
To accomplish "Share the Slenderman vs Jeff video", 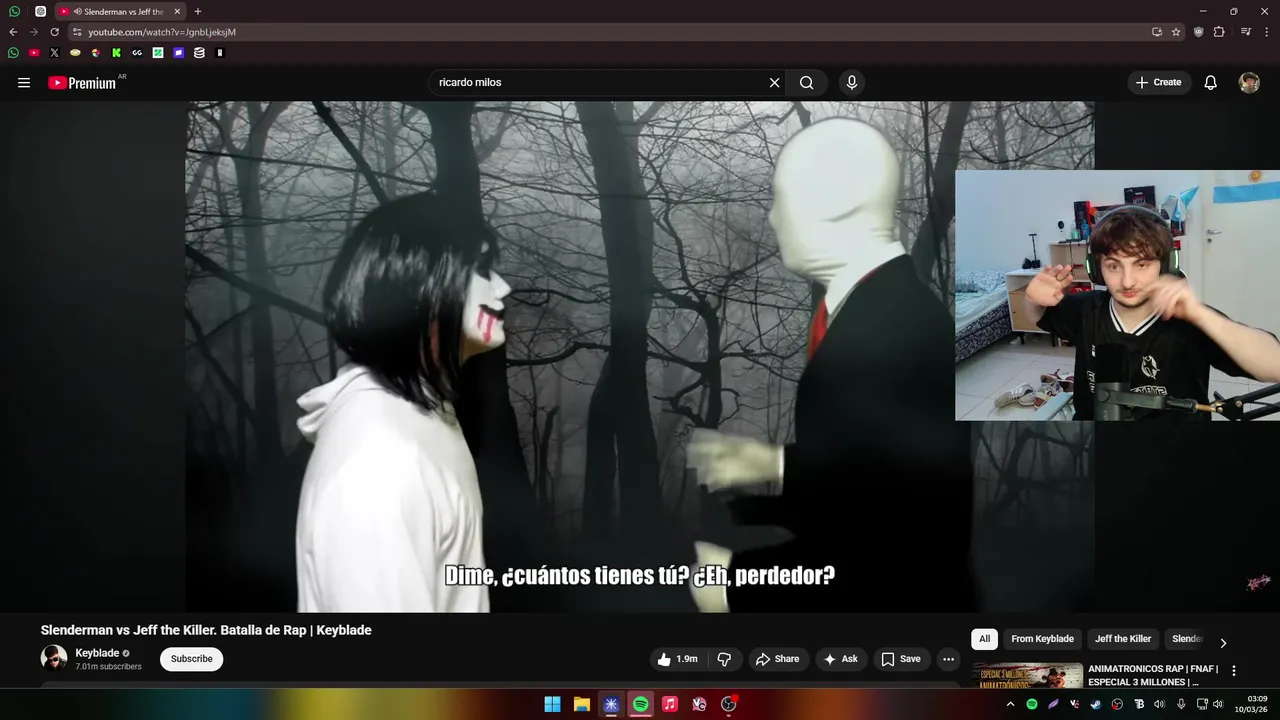I will (777, 659).
